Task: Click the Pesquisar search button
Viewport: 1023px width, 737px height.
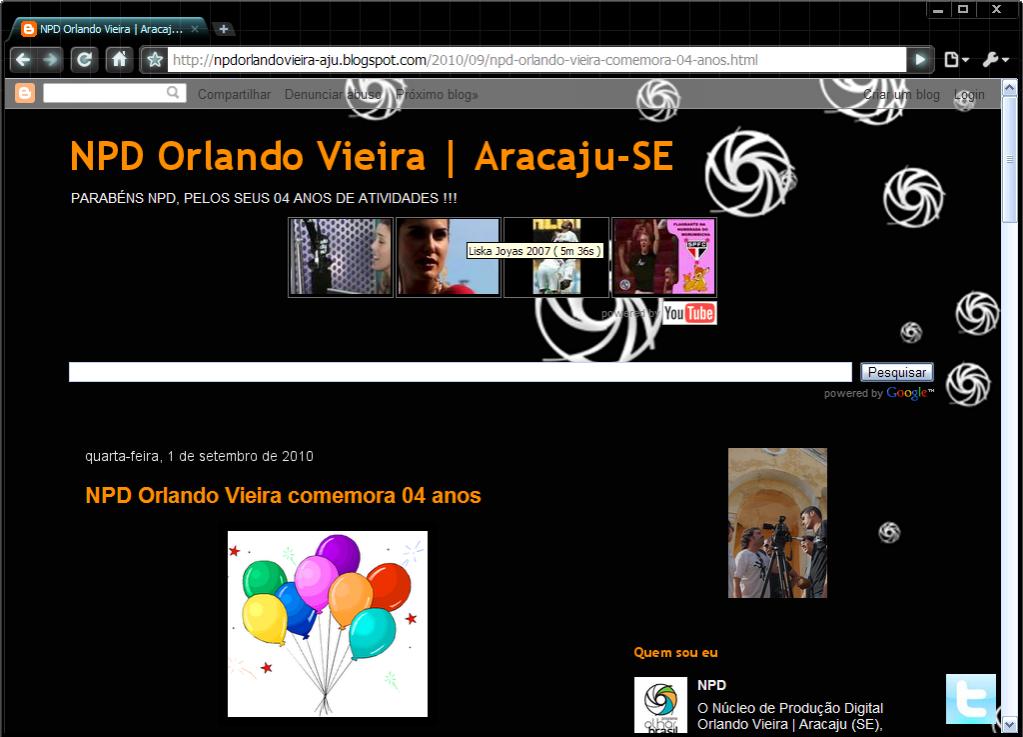Action: [x=896, y=372]
